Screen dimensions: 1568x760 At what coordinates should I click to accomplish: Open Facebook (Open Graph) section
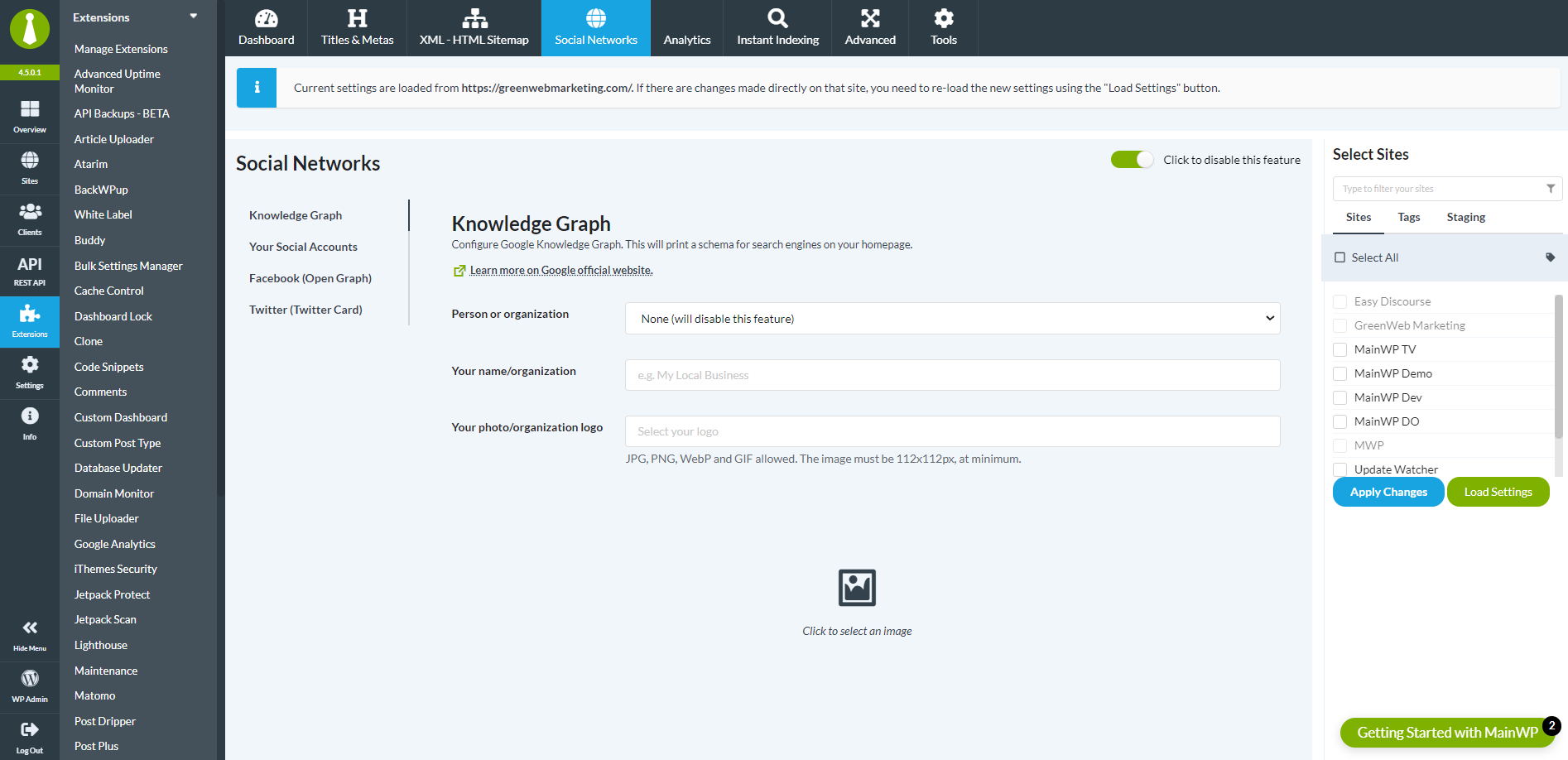pyautogui.click(x=310, y=278)
